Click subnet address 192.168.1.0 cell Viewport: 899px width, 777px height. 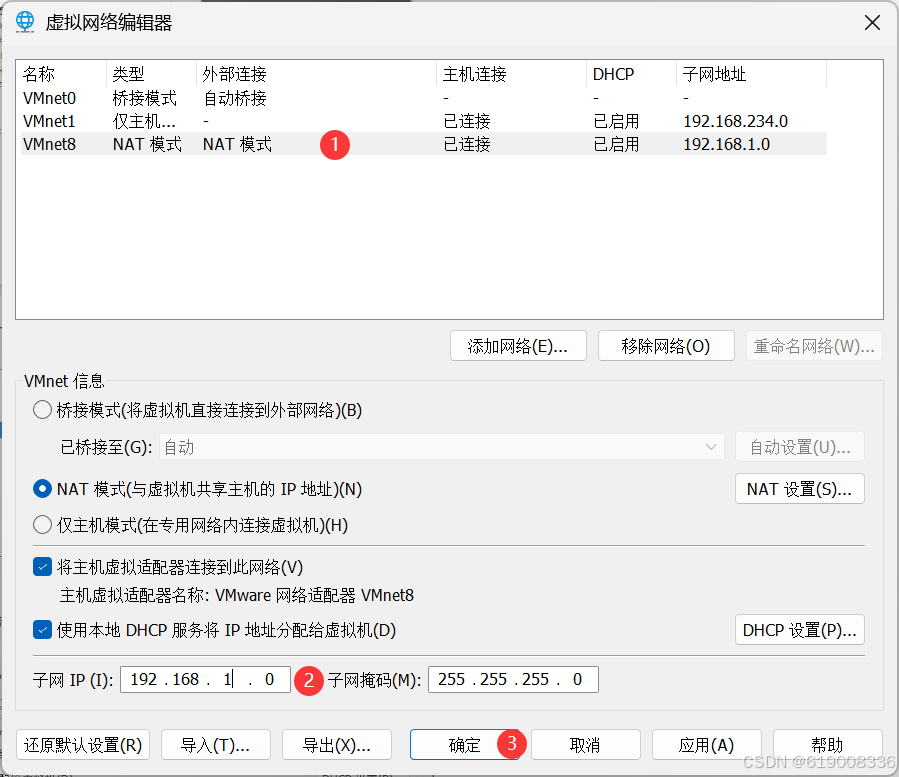726,145
